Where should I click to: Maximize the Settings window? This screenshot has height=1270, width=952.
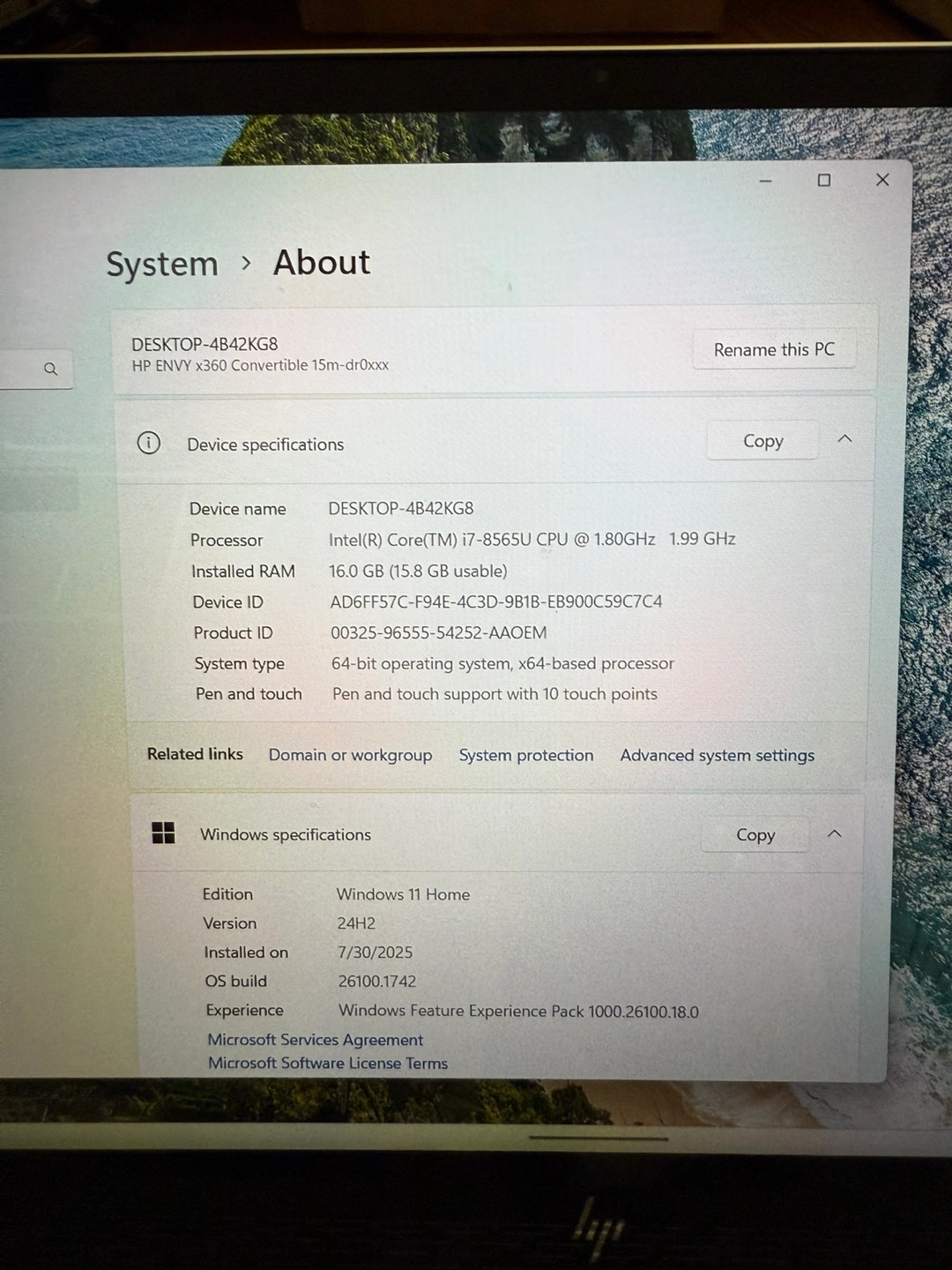pyautogui.click(x=824, y=180)
